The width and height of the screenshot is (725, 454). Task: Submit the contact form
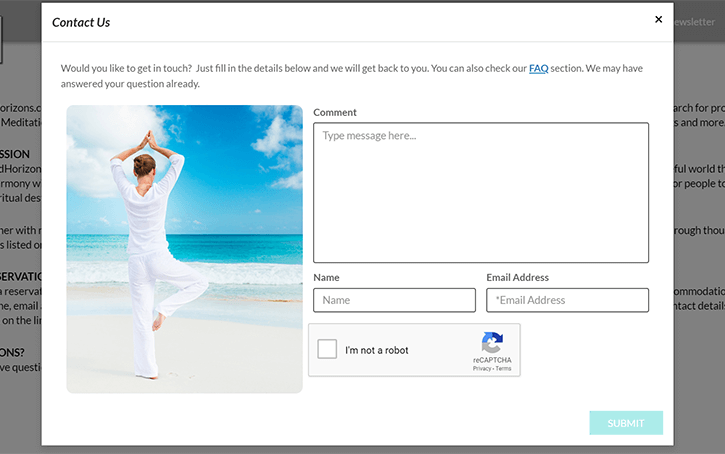(626, 423)
